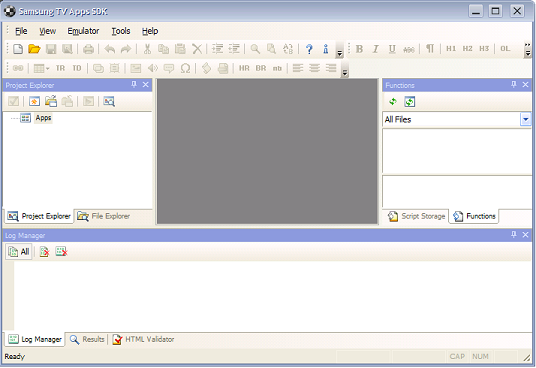Toggle Italic formatting
Viewport: 536px width, 368px height.
[376, 49]
